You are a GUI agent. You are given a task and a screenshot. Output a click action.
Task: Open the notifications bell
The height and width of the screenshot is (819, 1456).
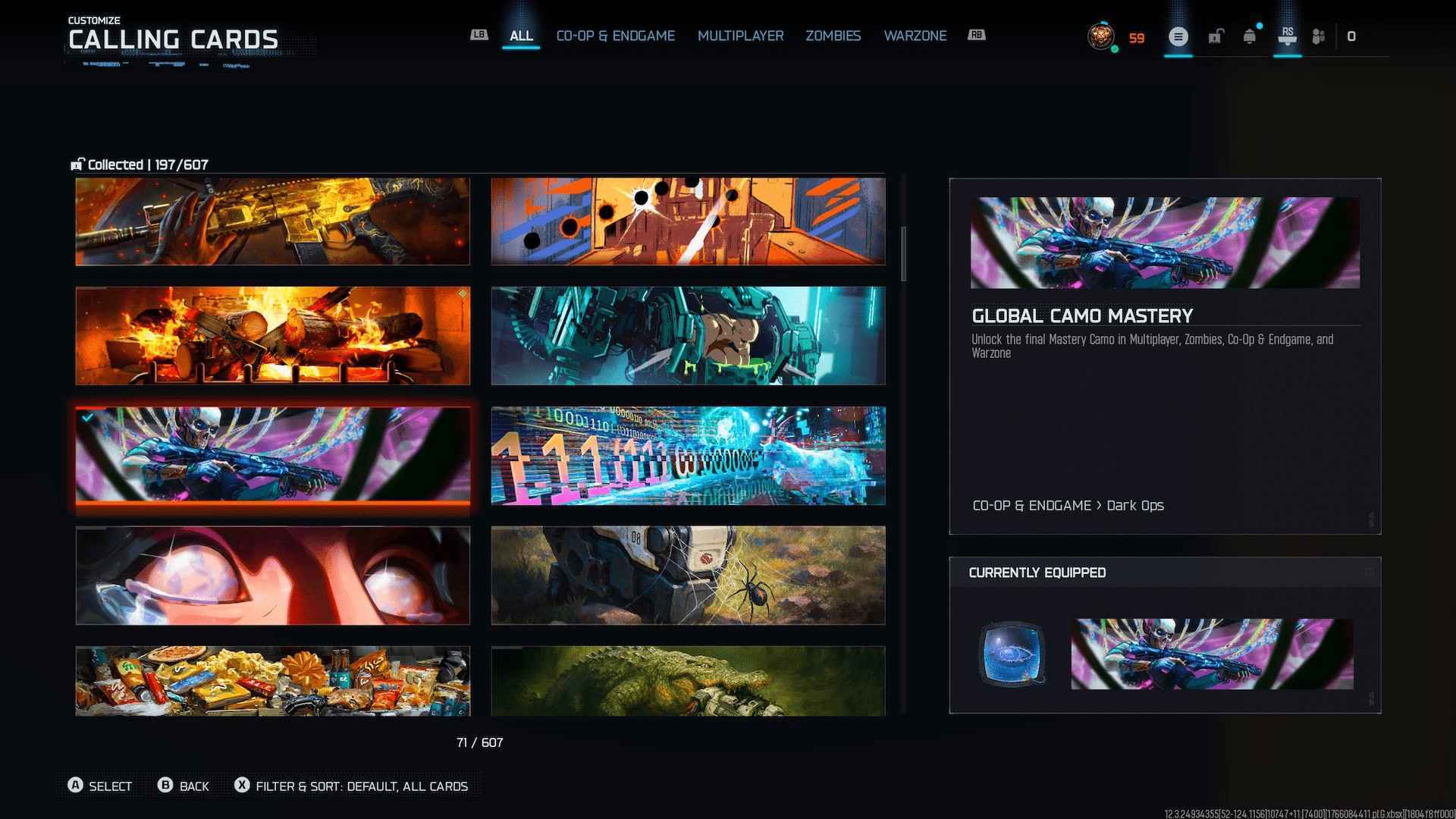tap(1250, 36)
